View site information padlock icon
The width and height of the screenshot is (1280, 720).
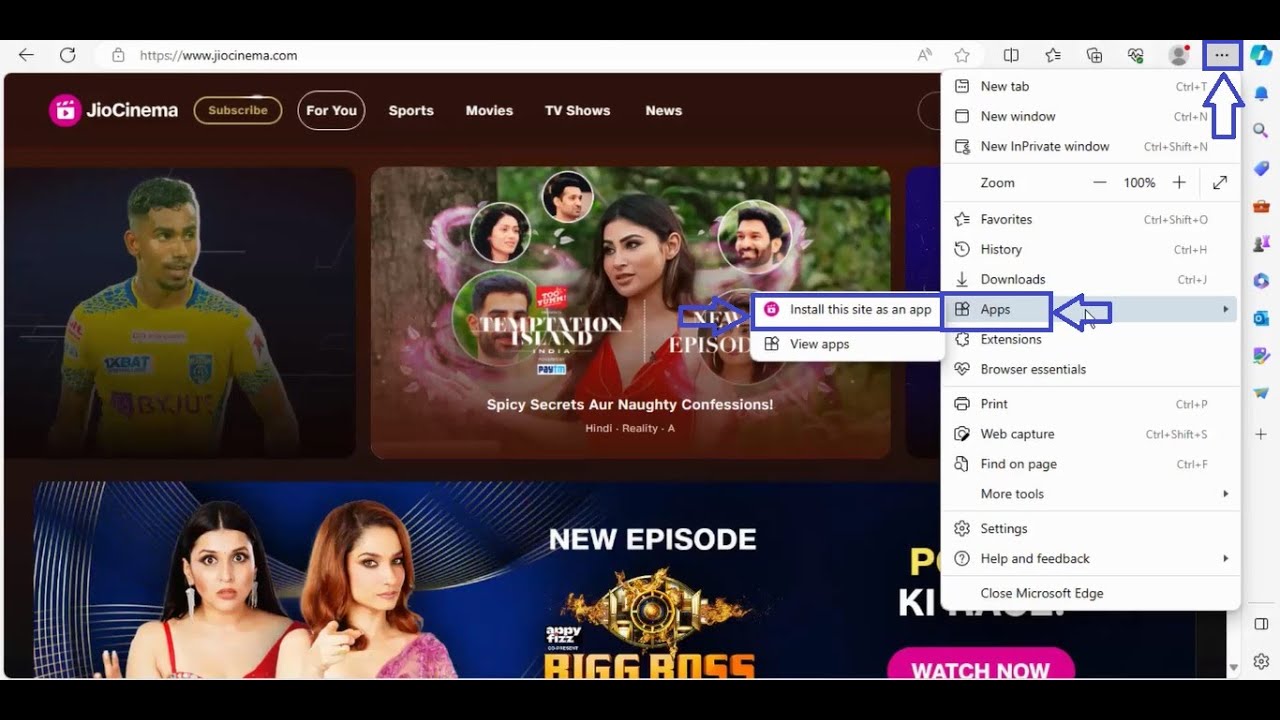point(118,55)
